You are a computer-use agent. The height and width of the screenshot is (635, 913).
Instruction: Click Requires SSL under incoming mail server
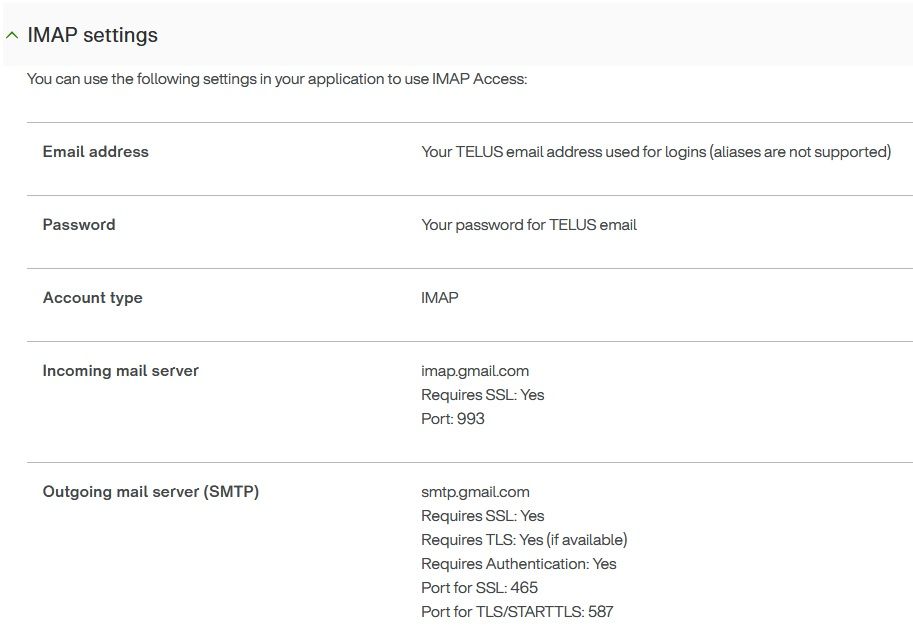(483, 395)
